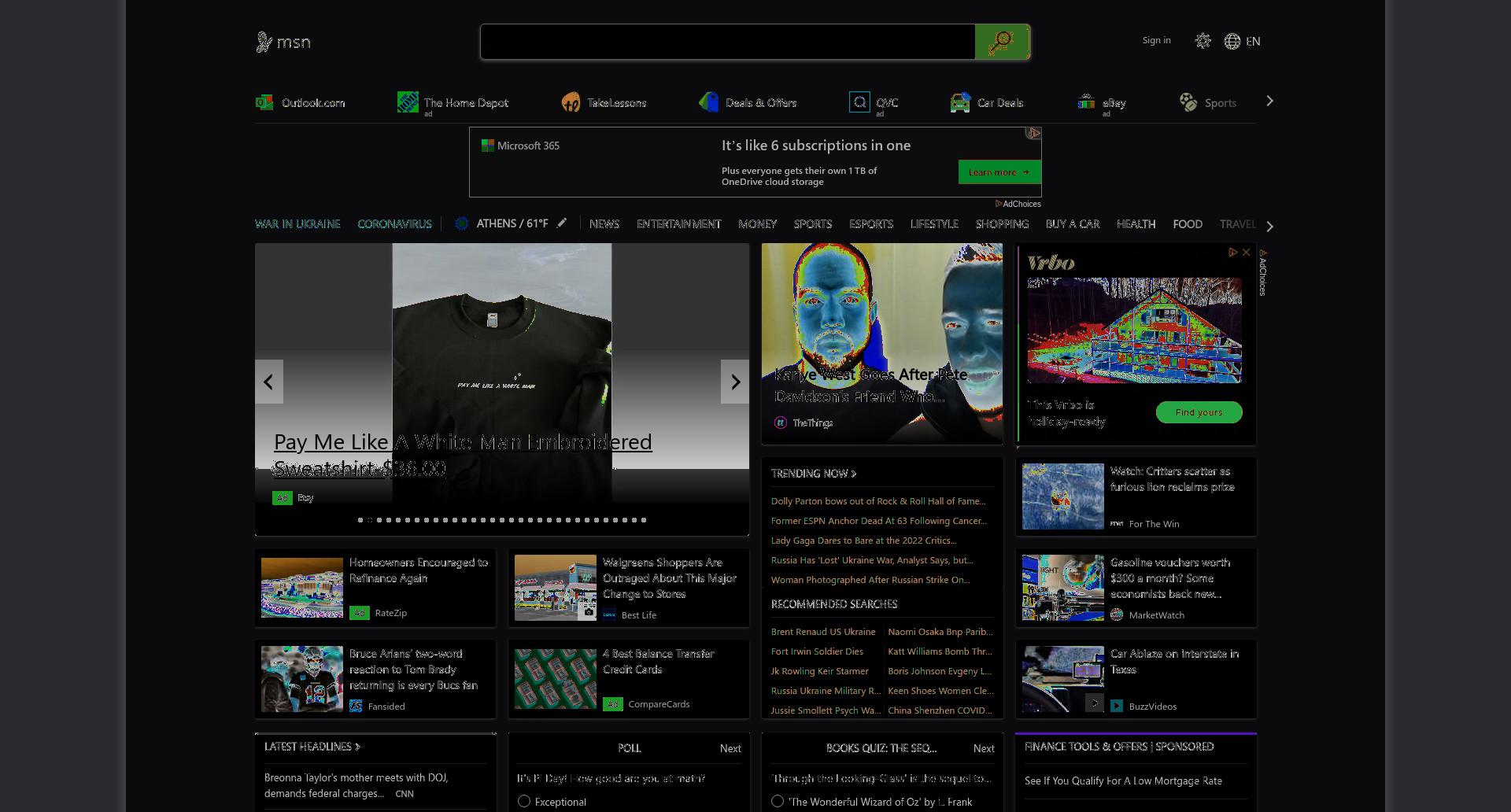Open the Deals & Offers tag icon
This screenshot has width=1511, height=812.
click(708, 102)
